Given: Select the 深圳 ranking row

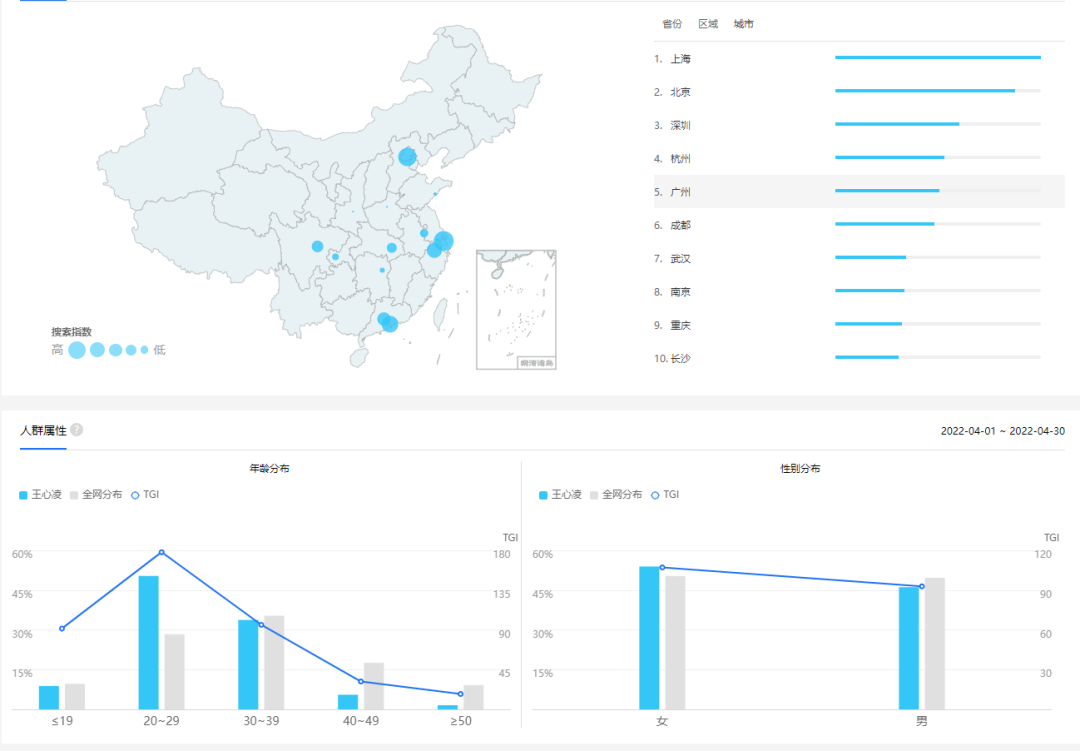Looking at the screenshot, I should pos(858,125).
